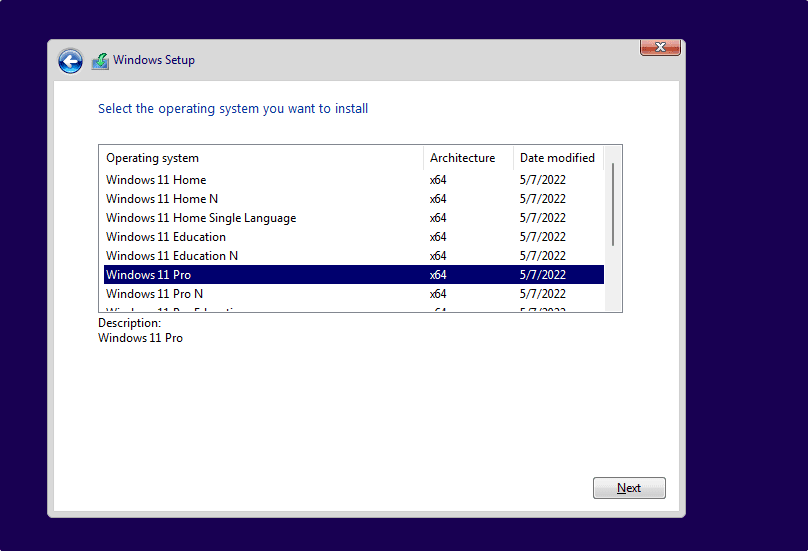
Task: Select Windows 11 Education row
Action: pos(354,237)
